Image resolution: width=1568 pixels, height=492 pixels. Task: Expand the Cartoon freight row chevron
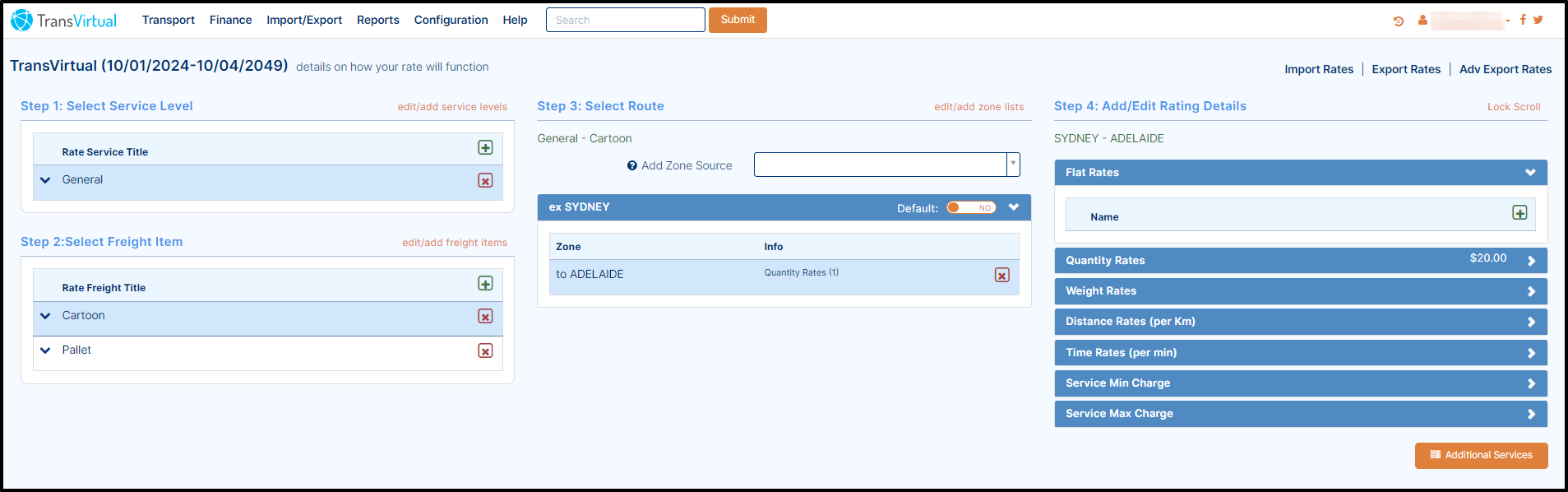click(x=45, y=316)
